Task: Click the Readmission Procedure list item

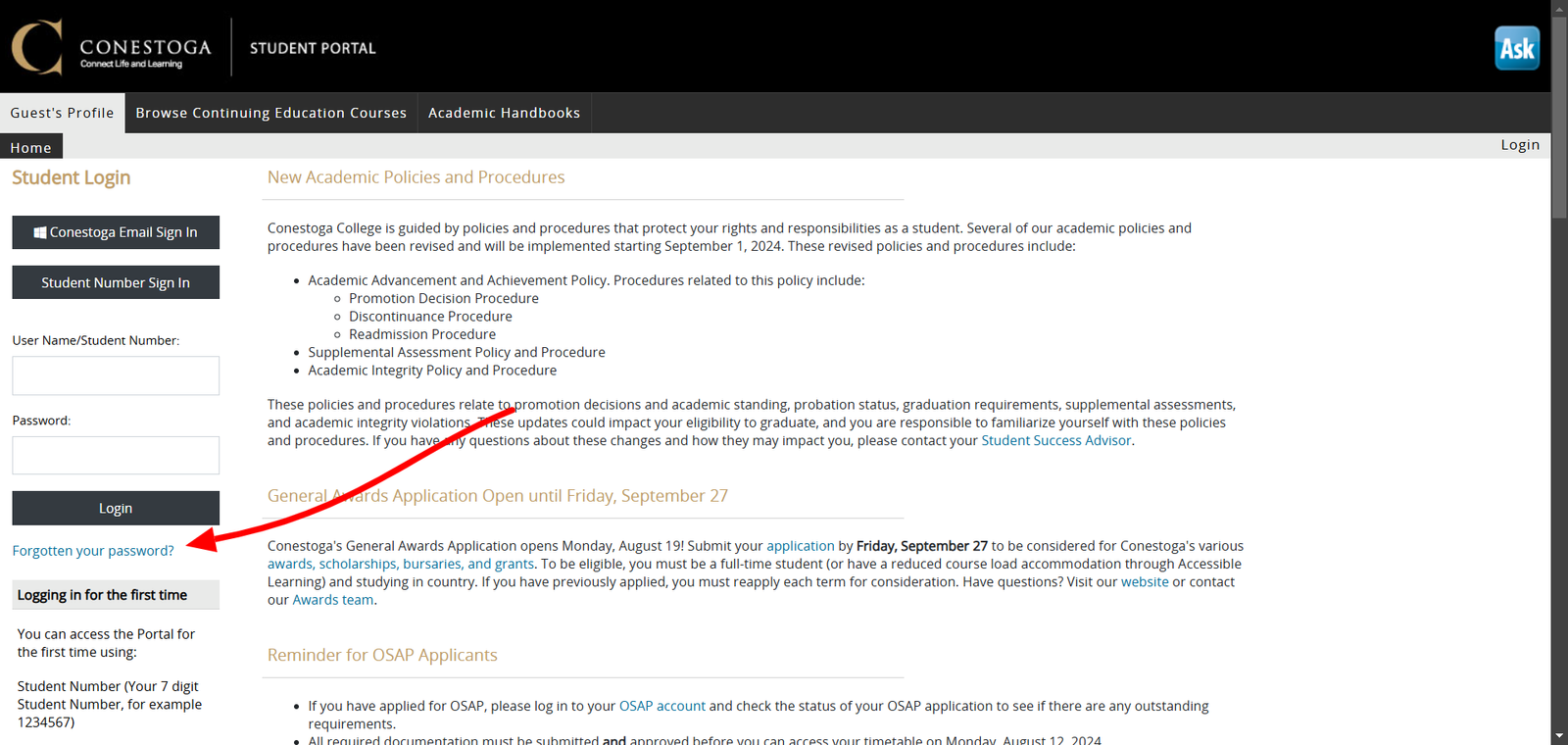Action: point(422,334)
